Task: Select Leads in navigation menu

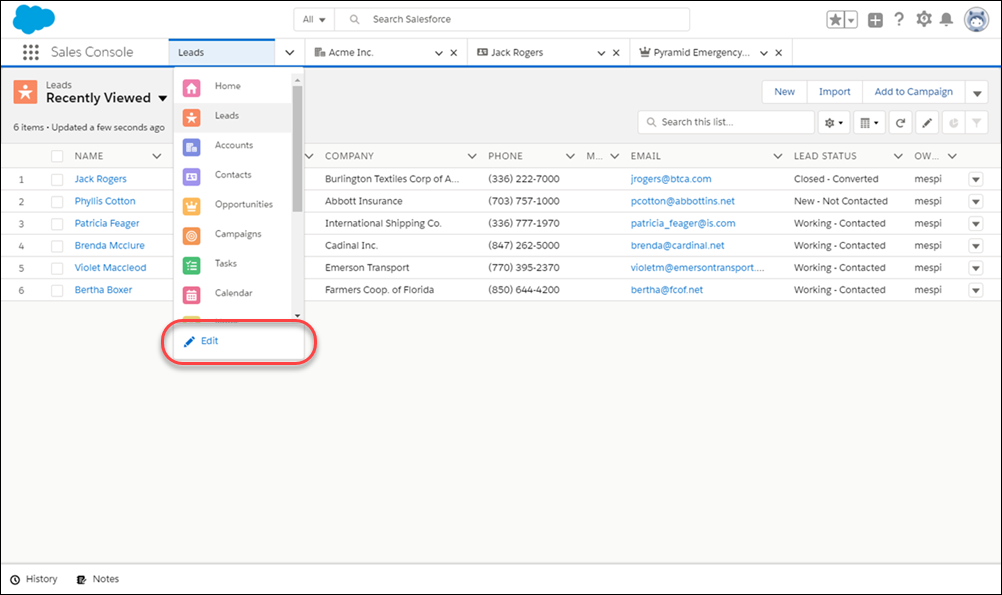Action: pyautogui.click(x=233, y=117)
